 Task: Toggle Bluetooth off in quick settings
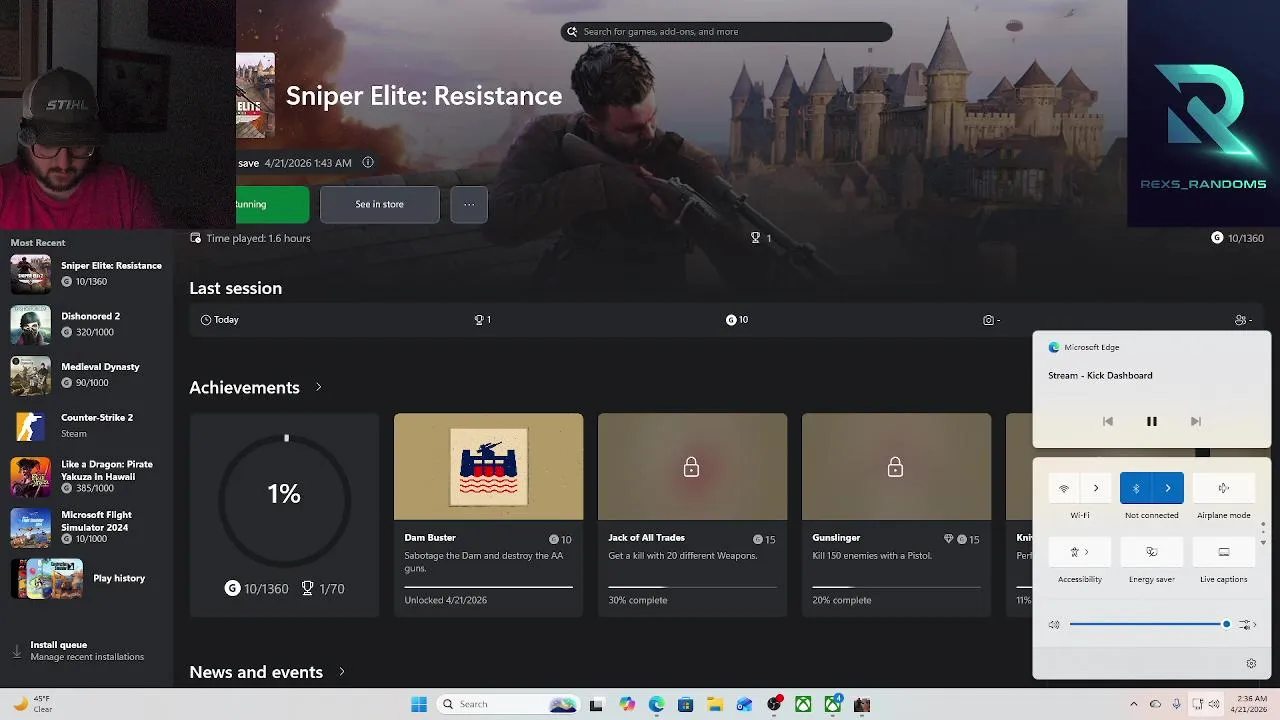1136,488
